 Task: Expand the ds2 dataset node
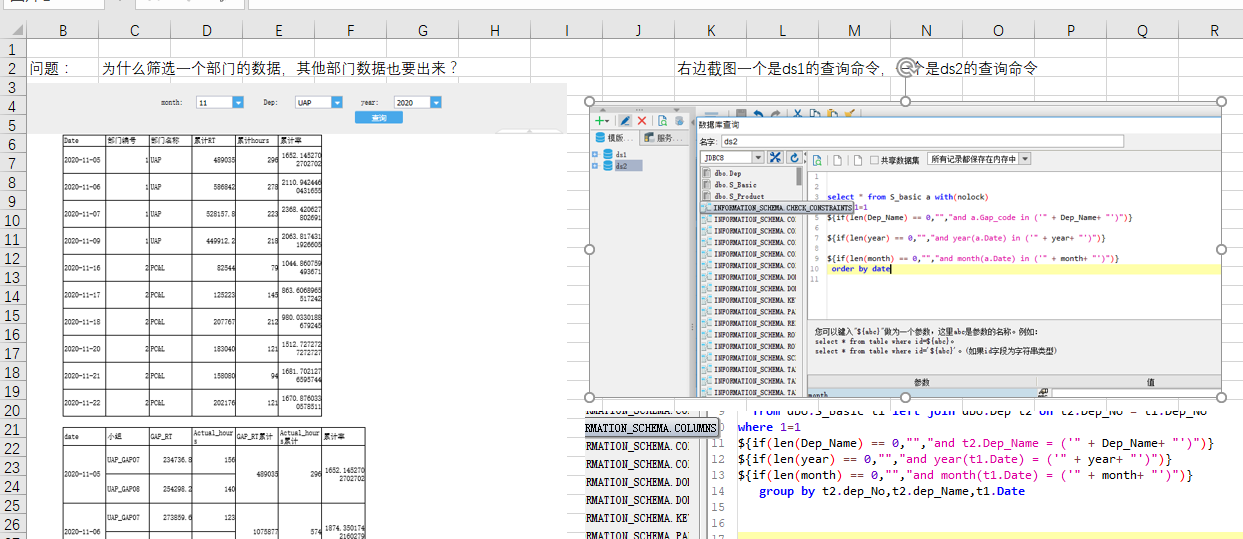point(595,166)
